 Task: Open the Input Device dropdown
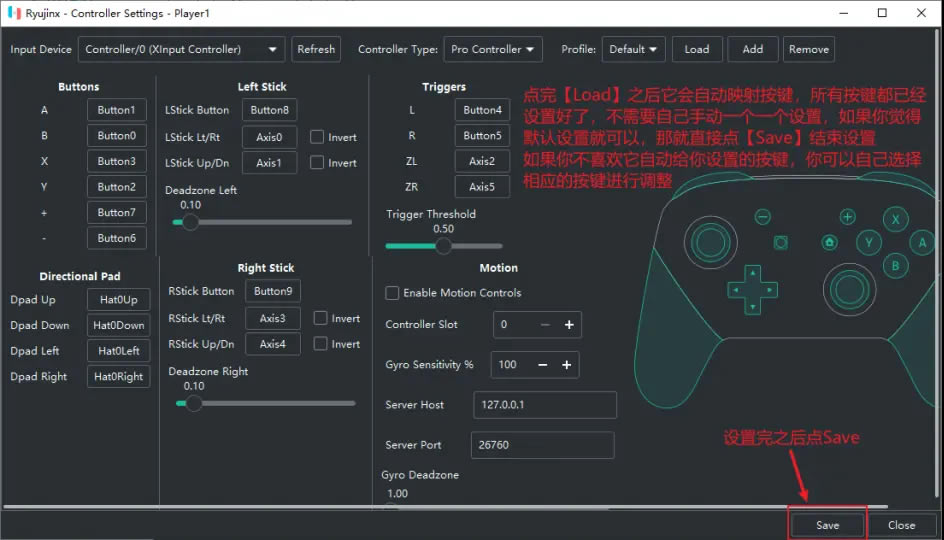click(181, 49)
